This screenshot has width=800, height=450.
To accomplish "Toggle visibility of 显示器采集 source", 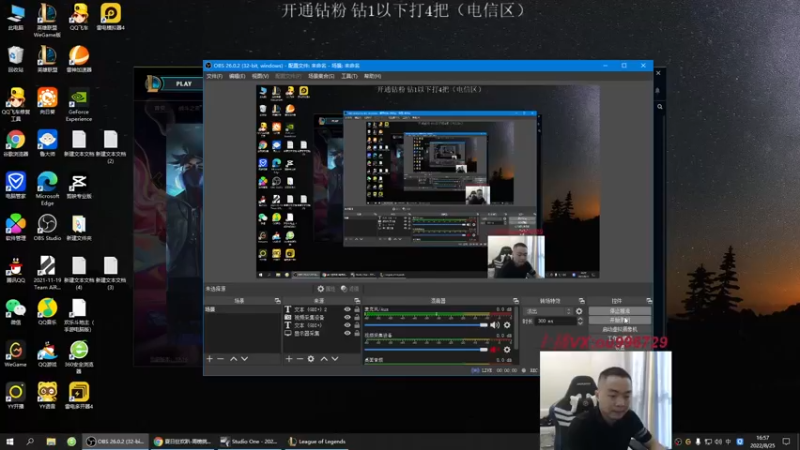I will pyautogui.click(x=347, y=333).
